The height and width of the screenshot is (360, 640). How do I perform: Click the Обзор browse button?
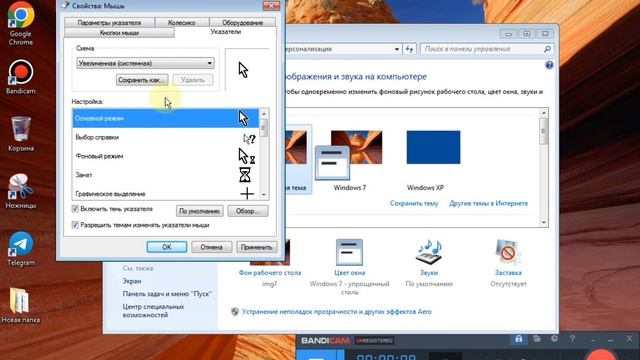tap(248, 211)
